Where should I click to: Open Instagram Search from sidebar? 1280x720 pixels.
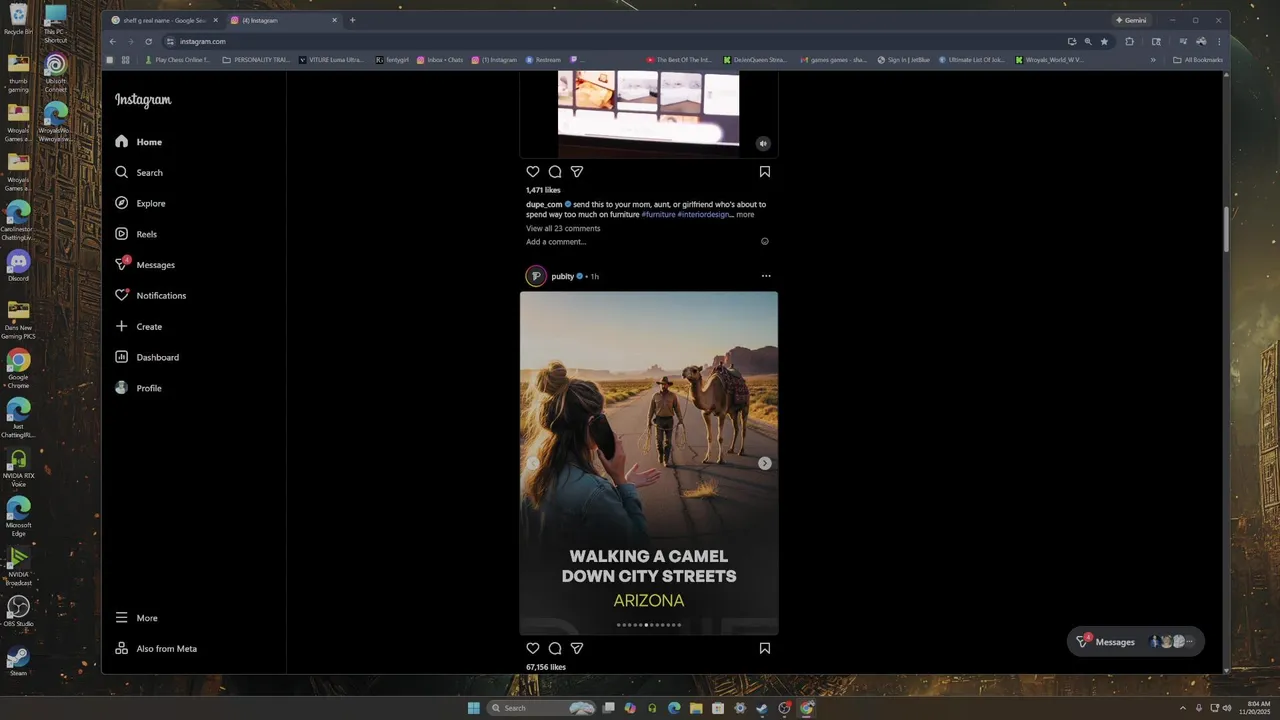tap(138, 173)
